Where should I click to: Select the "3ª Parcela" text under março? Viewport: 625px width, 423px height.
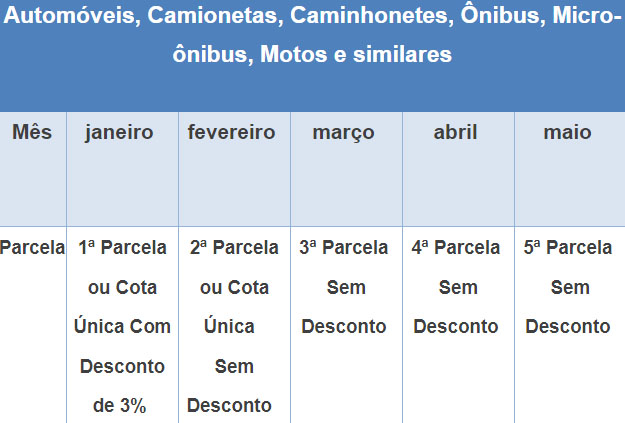(346, 248)
